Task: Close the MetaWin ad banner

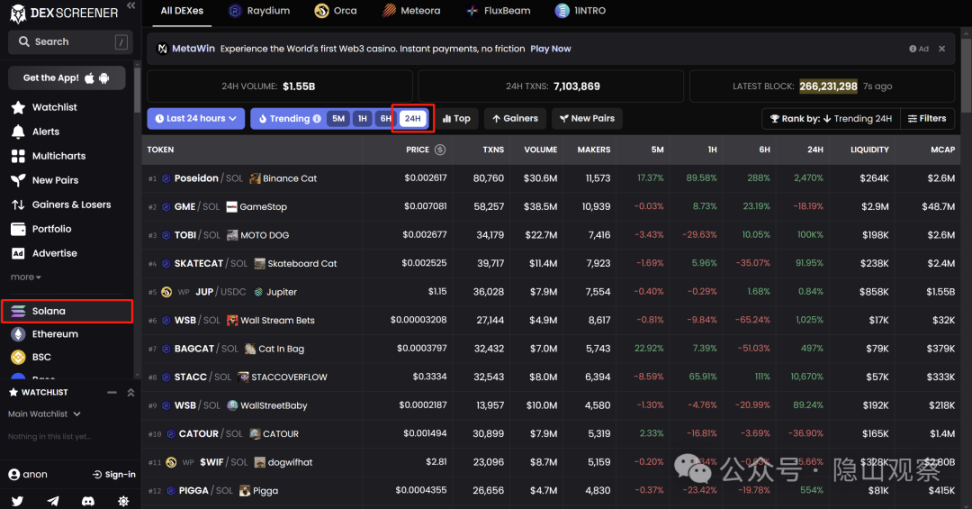Action: coord(942,49)
